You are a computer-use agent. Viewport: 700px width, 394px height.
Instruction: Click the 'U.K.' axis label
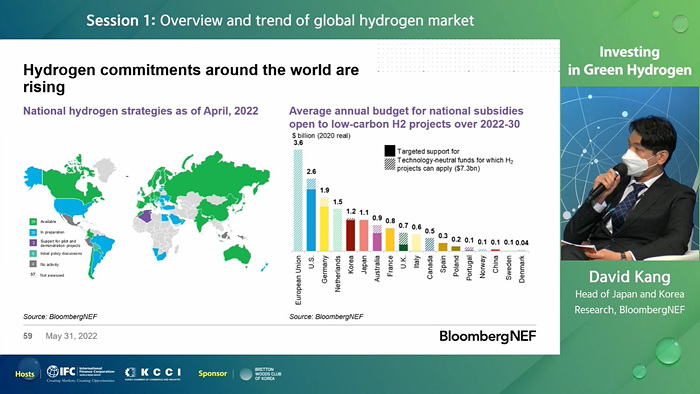click(404, 262)
